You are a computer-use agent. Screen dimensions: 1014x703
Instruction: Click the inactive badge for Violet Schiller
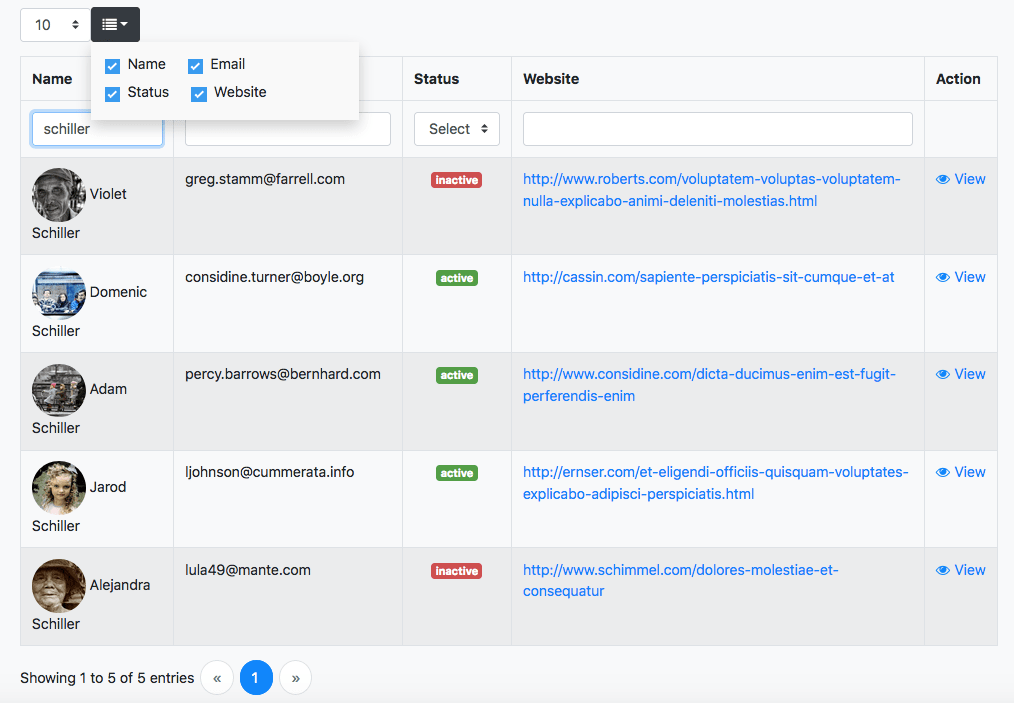pos(457,180)
